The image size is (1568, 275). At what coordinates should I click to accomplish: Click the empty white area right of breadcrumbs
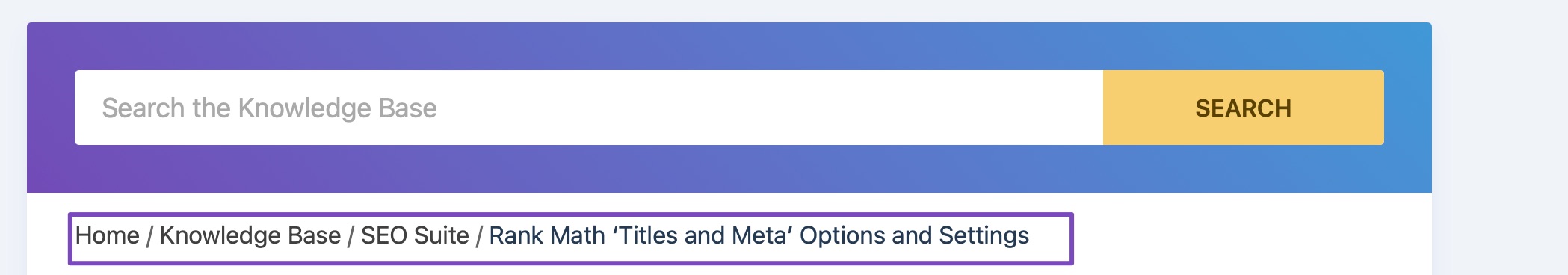pyautogui.click(x=1253, y=235)
